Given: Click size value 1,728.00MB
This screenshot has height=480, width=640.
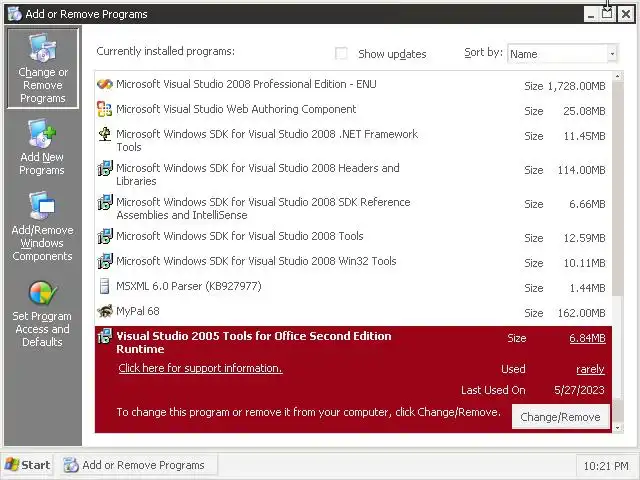Looking at the screenshot, I should (576, 86).
